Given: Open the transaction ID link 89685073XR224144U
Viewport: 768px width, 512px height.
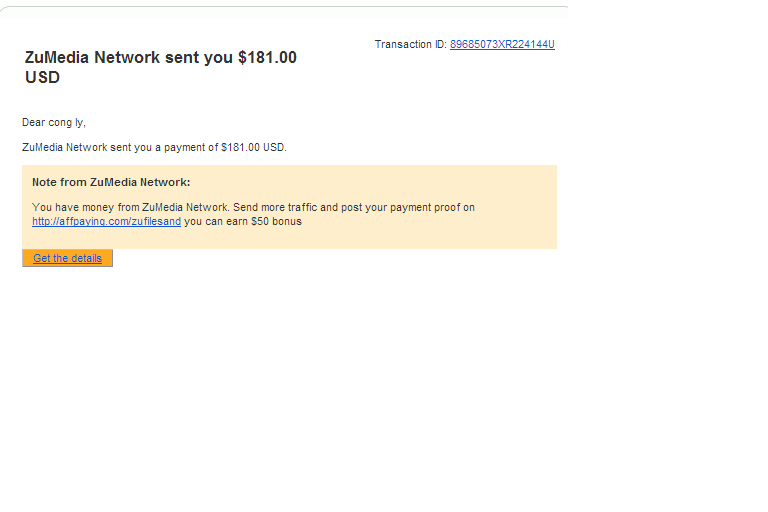Looking at the screenshot, I should coord(502,45).
